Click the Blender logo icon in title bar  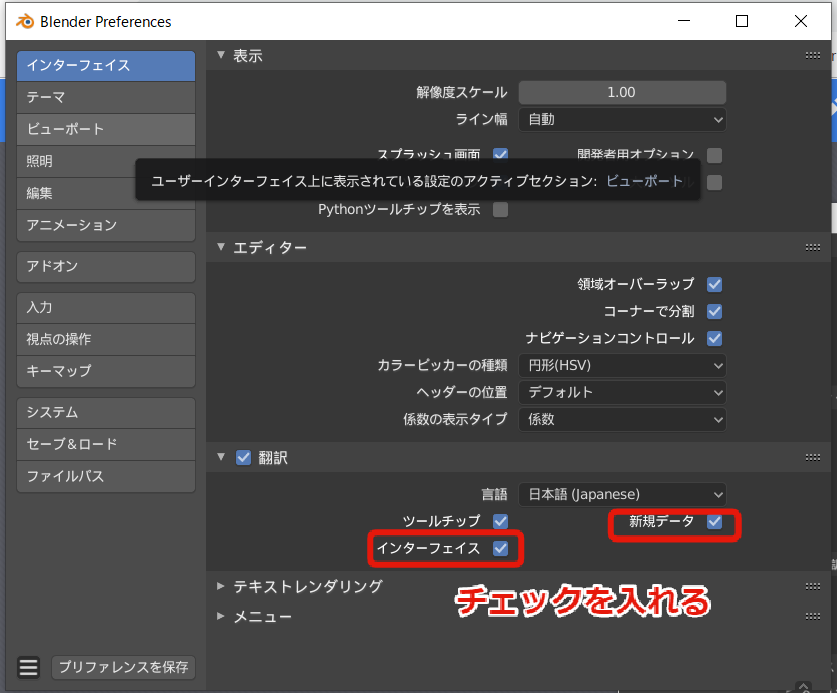[x=25, y=21]
